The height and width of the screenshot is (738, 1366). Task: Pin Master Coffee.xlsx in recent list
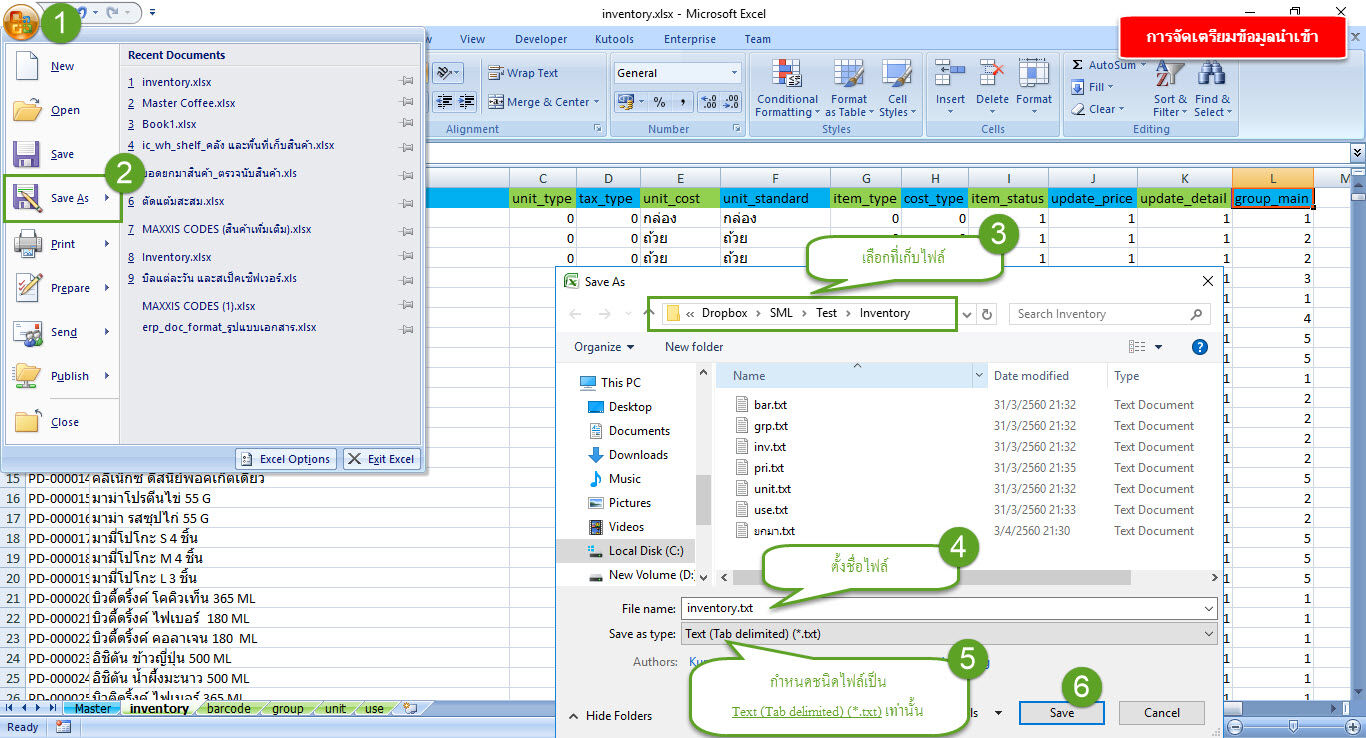click(406, 103)
